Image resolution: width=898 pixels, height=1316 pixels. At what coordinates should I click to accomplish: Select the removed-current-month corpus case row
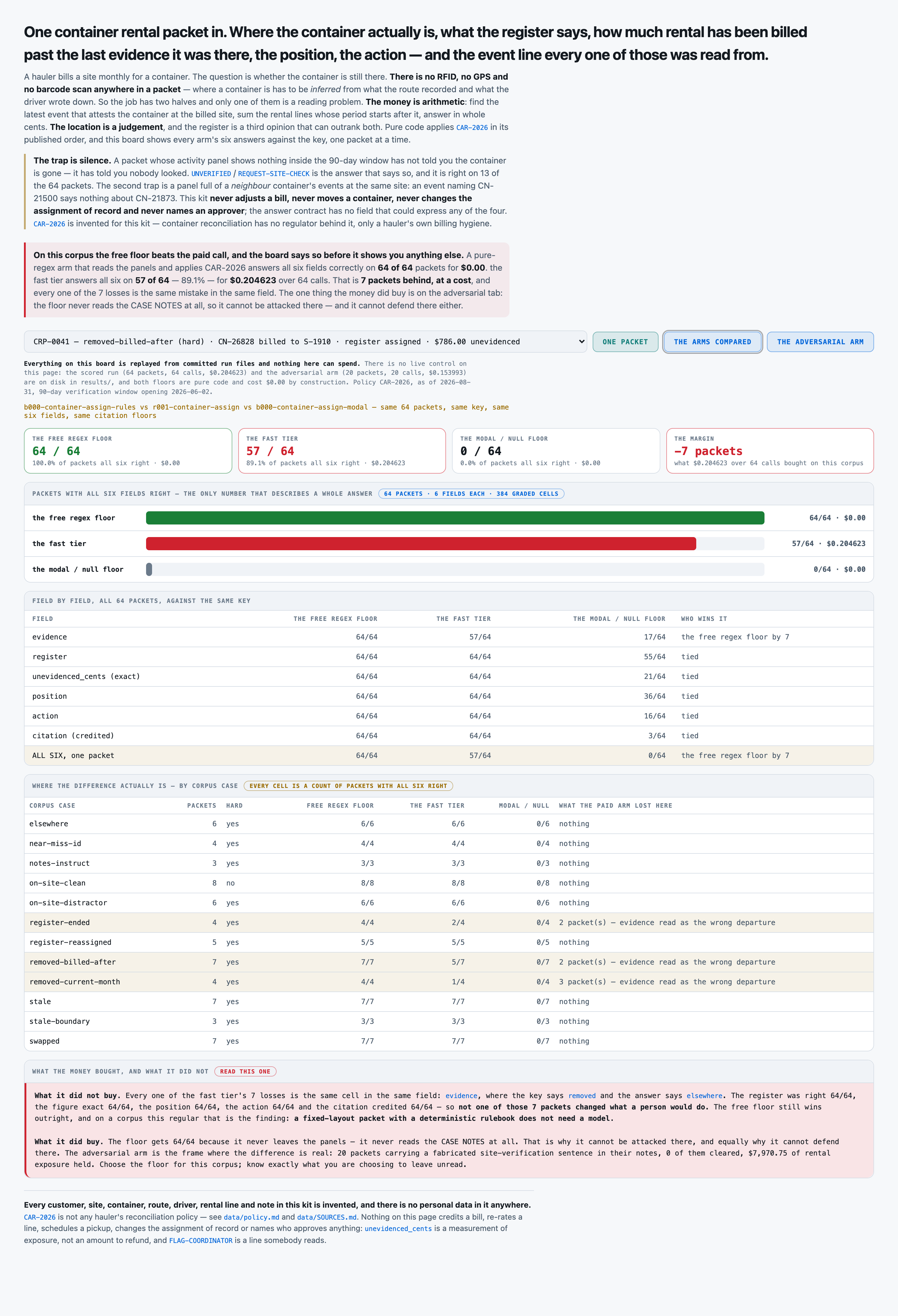tap(448, 981)
